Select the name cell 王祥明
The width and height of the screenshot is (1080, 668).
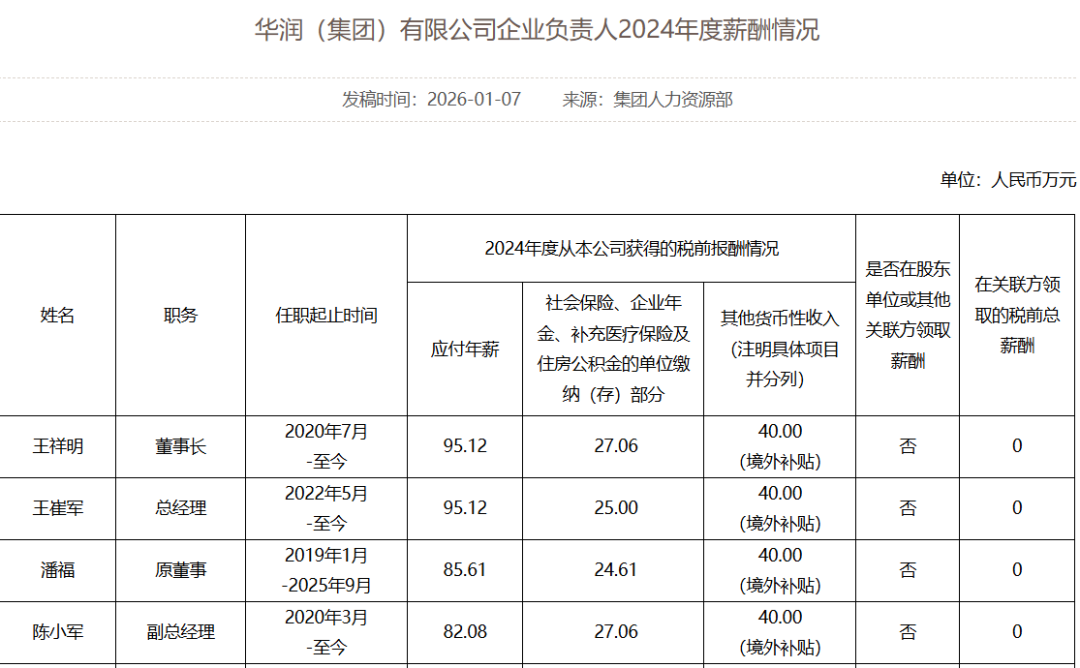pos(58,446)
